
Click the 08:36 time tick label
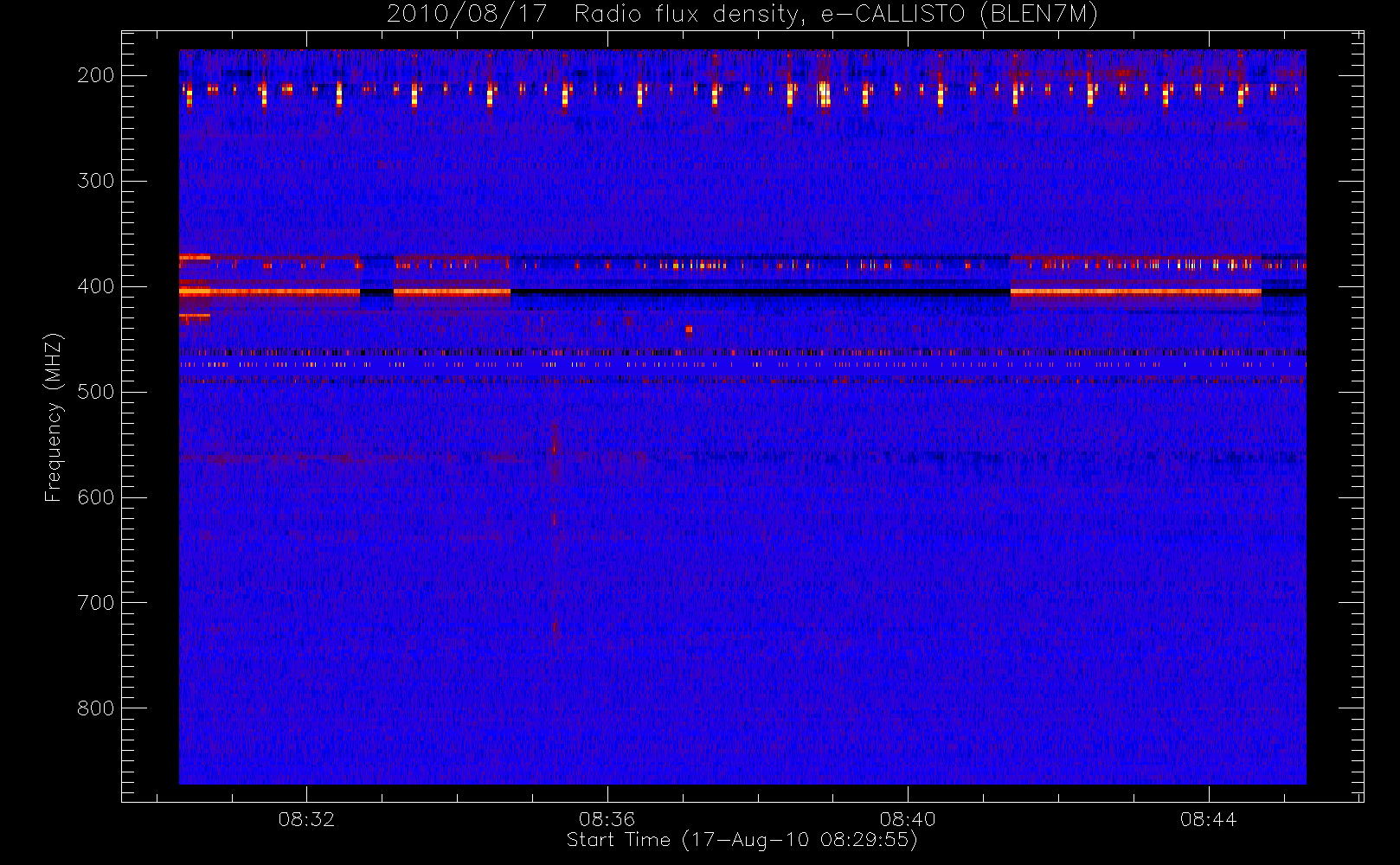[x=607, y=819]
